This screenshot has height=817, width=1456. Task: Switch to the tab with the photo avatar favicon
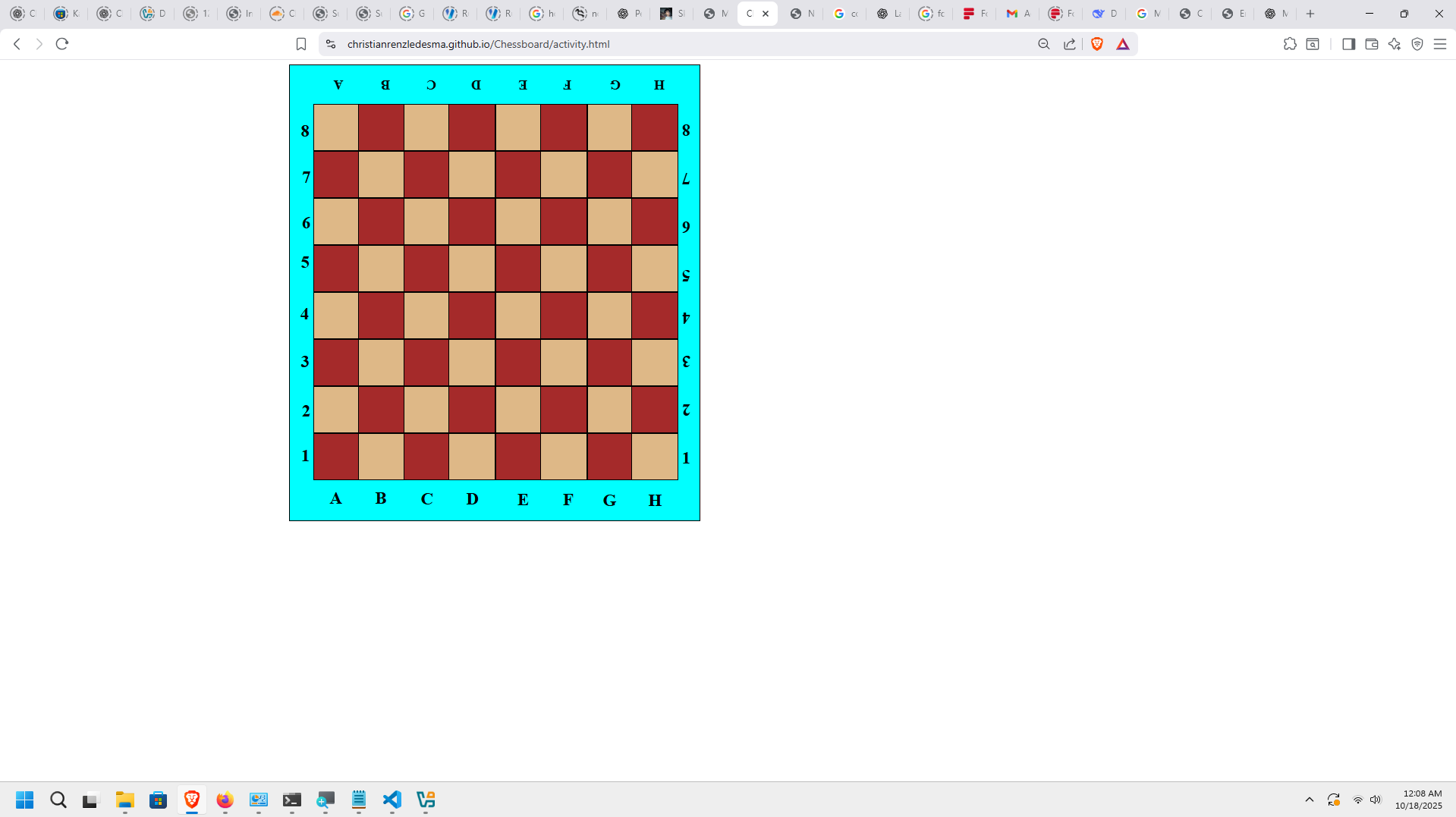click(x=672, y=14)
